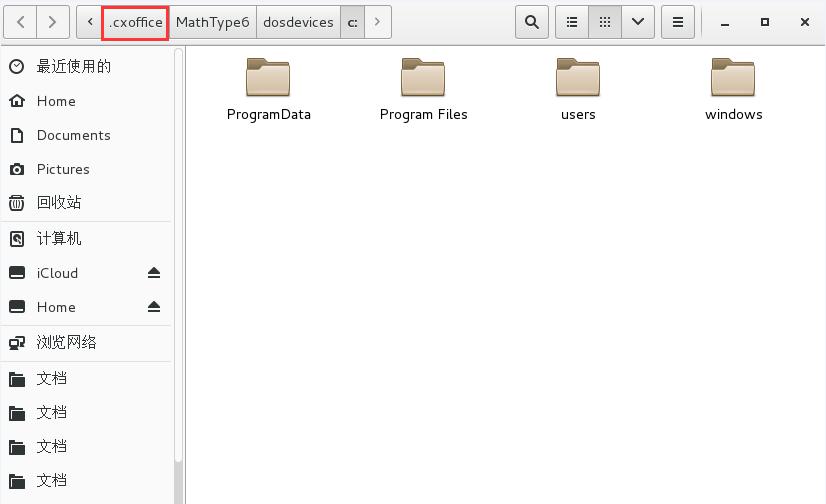Screen dimensions: 826x504
Task: Eject the mounted Home volume
Action: tap(154, 307)
